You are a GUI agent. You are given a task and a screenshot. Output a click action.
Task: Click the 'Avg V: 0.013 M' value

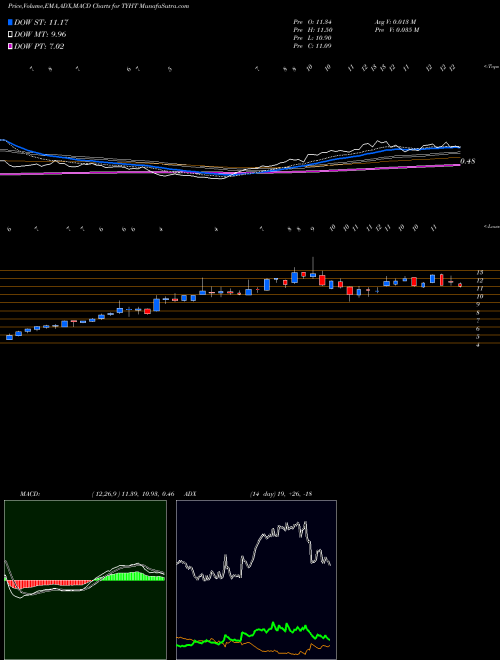[395, 22]
